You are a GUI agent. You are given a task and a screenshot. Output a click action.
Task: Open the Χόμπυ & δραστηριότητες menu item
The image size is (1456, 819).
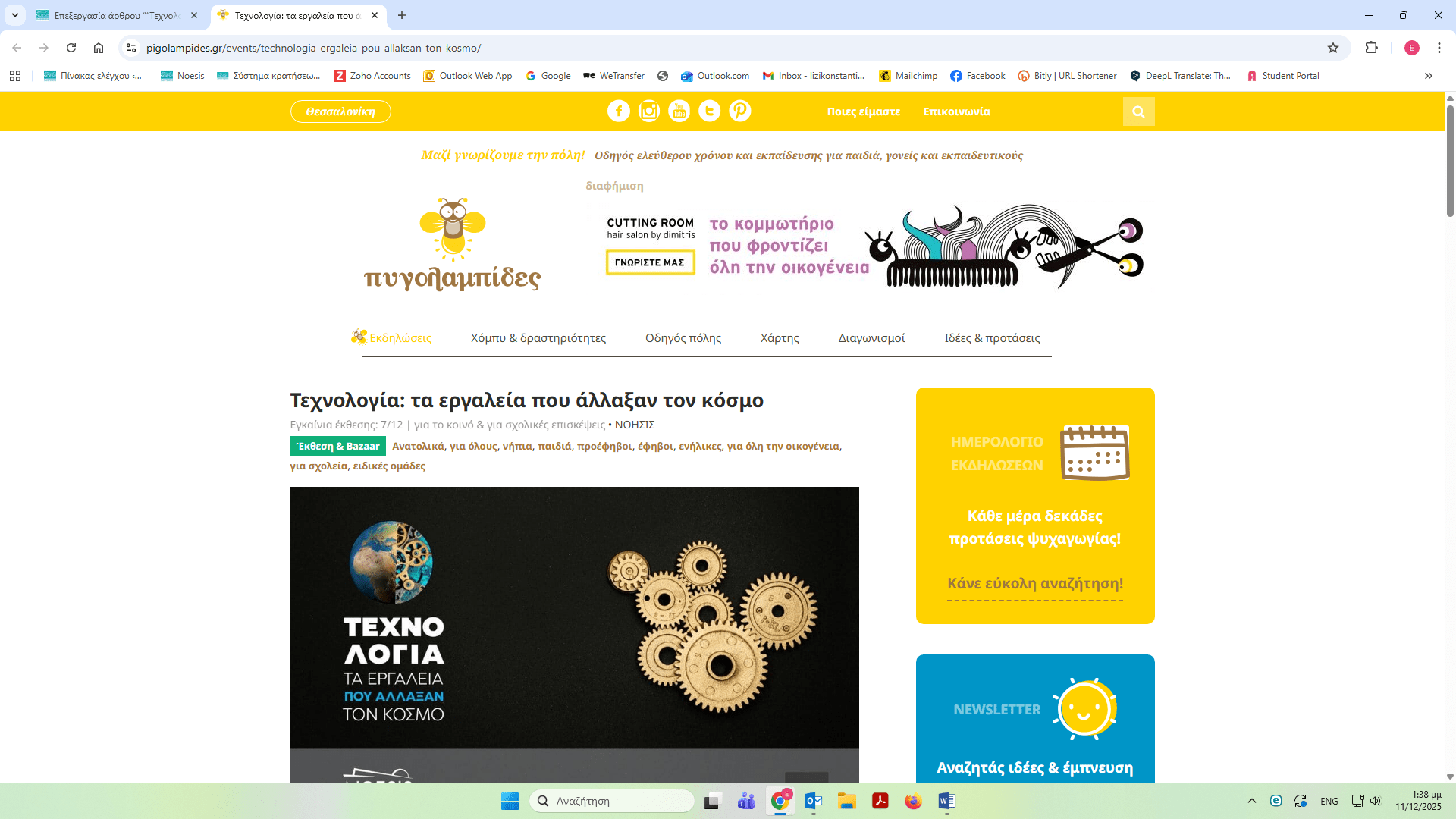point(538,338)
